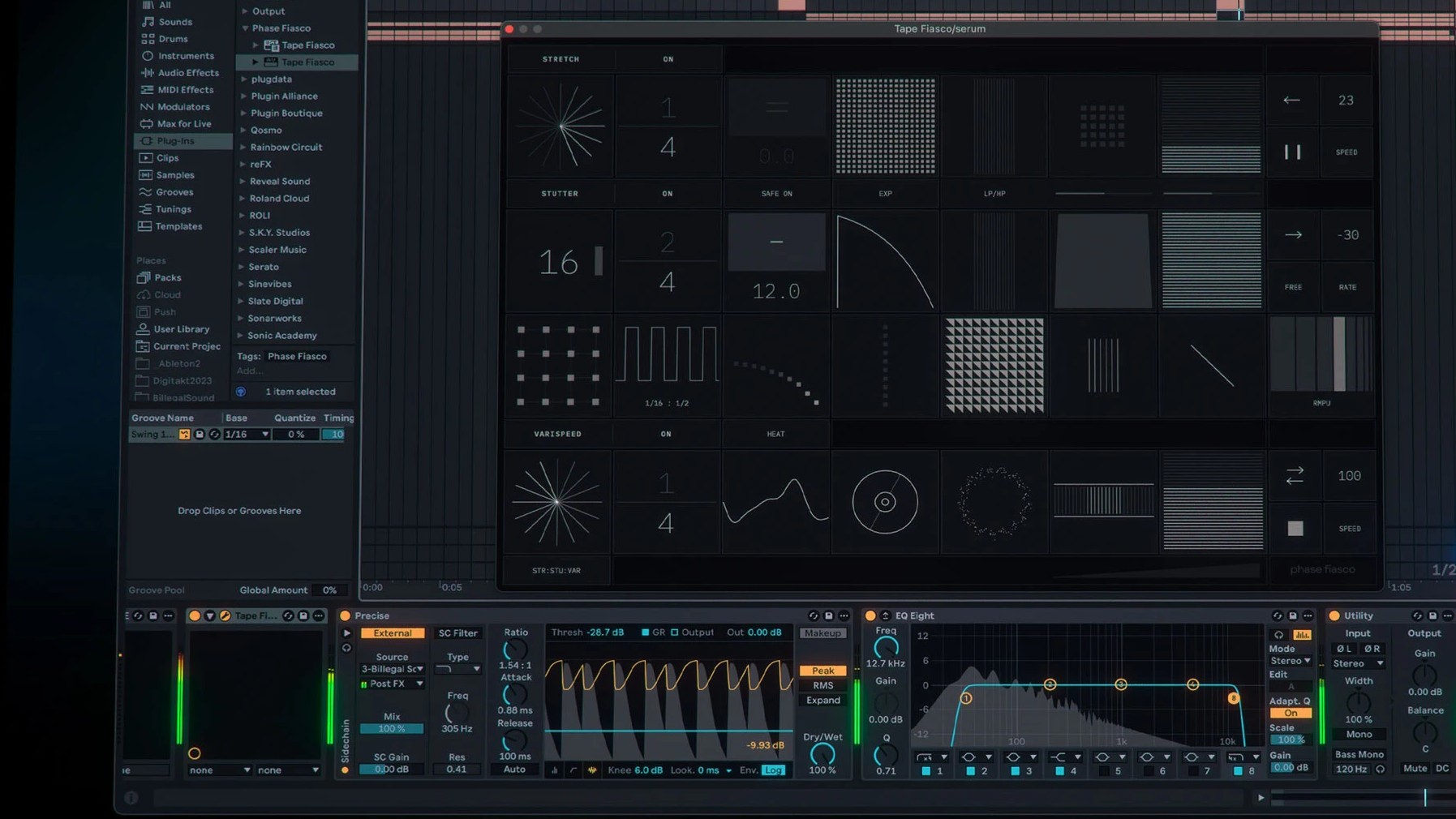Select the exponential curve shape tile
Image resolution: width=1456 pixels, height=819 pixels.
tap(885, 261)
